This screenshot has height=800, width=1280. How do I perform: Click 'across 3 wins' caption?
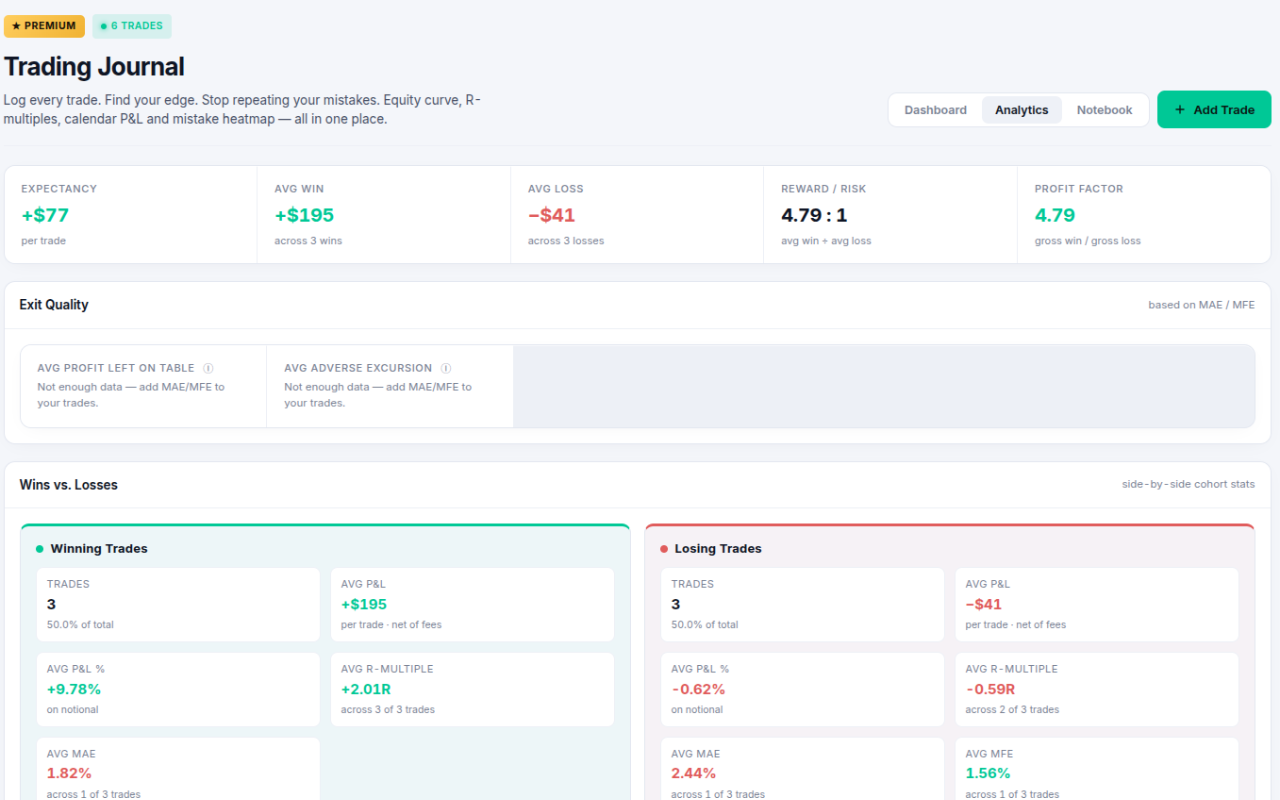click(x=308, y=241)
